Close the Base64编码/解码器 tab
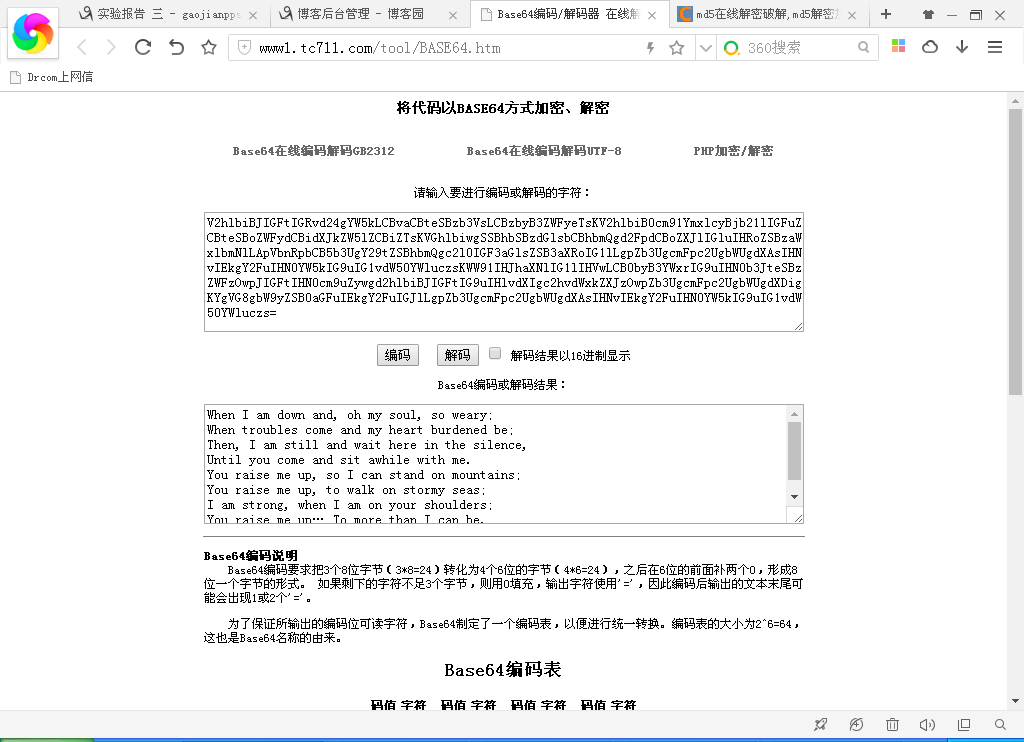Screen dimensions: 1024x742 click(x=652, y=15)
